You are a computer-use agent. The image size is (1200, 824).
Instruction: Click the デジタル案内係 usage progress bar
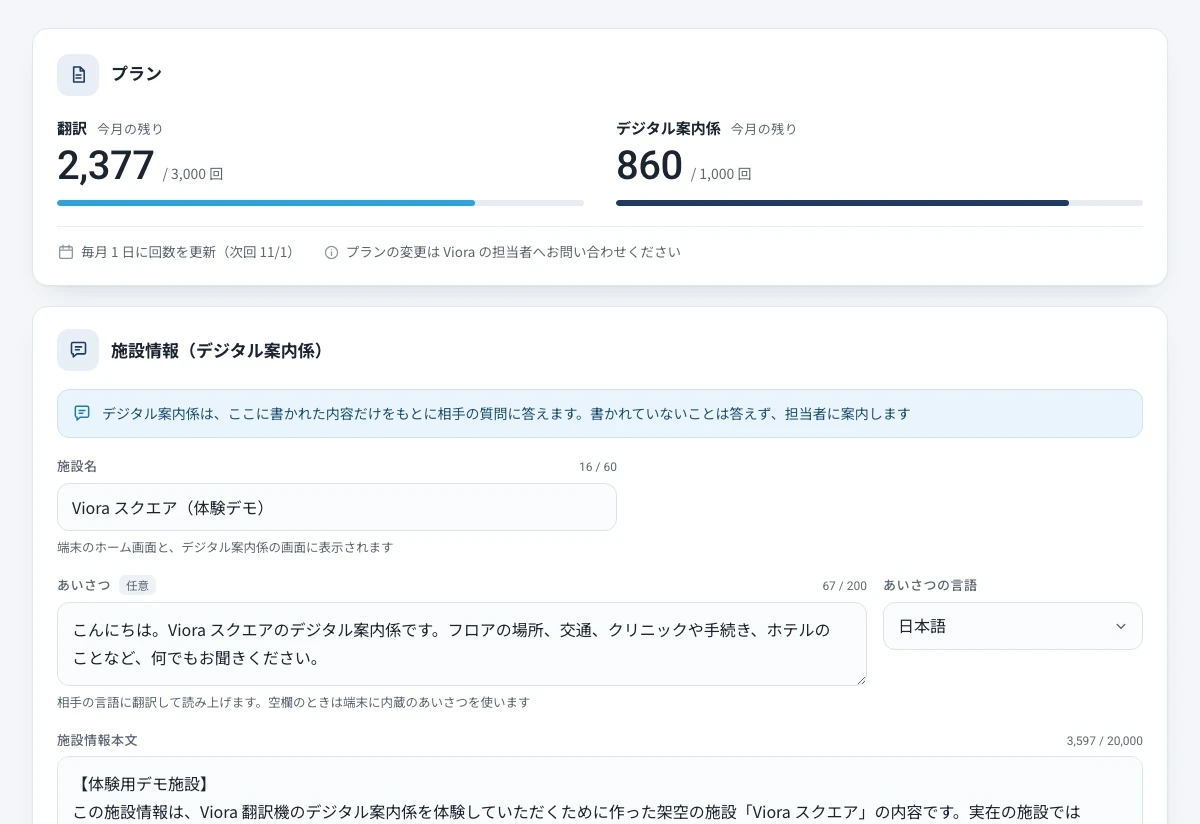click(879, 203)
